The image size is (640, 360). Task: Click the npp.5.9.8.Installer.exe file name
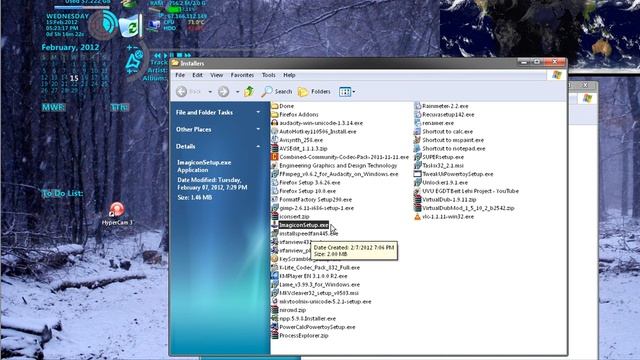point(307,318)
